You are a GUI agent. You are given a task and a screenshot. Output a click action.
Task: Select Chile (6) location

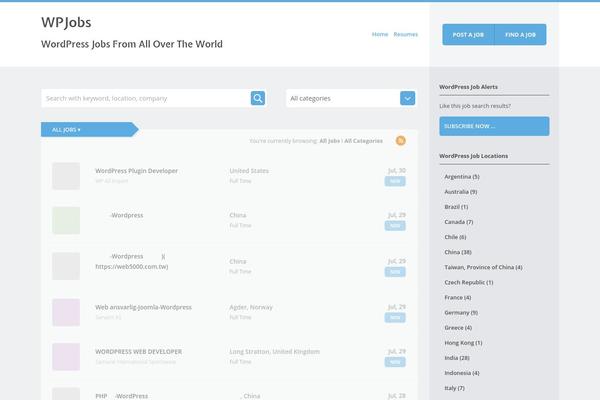point(455,237)
